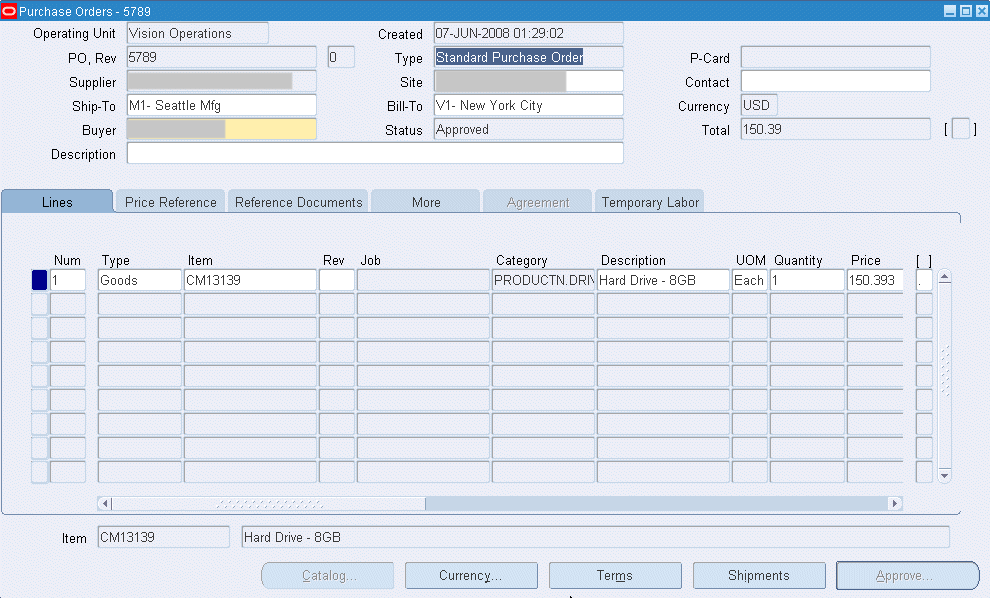This screenshot has width=990, height=598.
Task: Switch to the More tab
Action: point(426,202)
